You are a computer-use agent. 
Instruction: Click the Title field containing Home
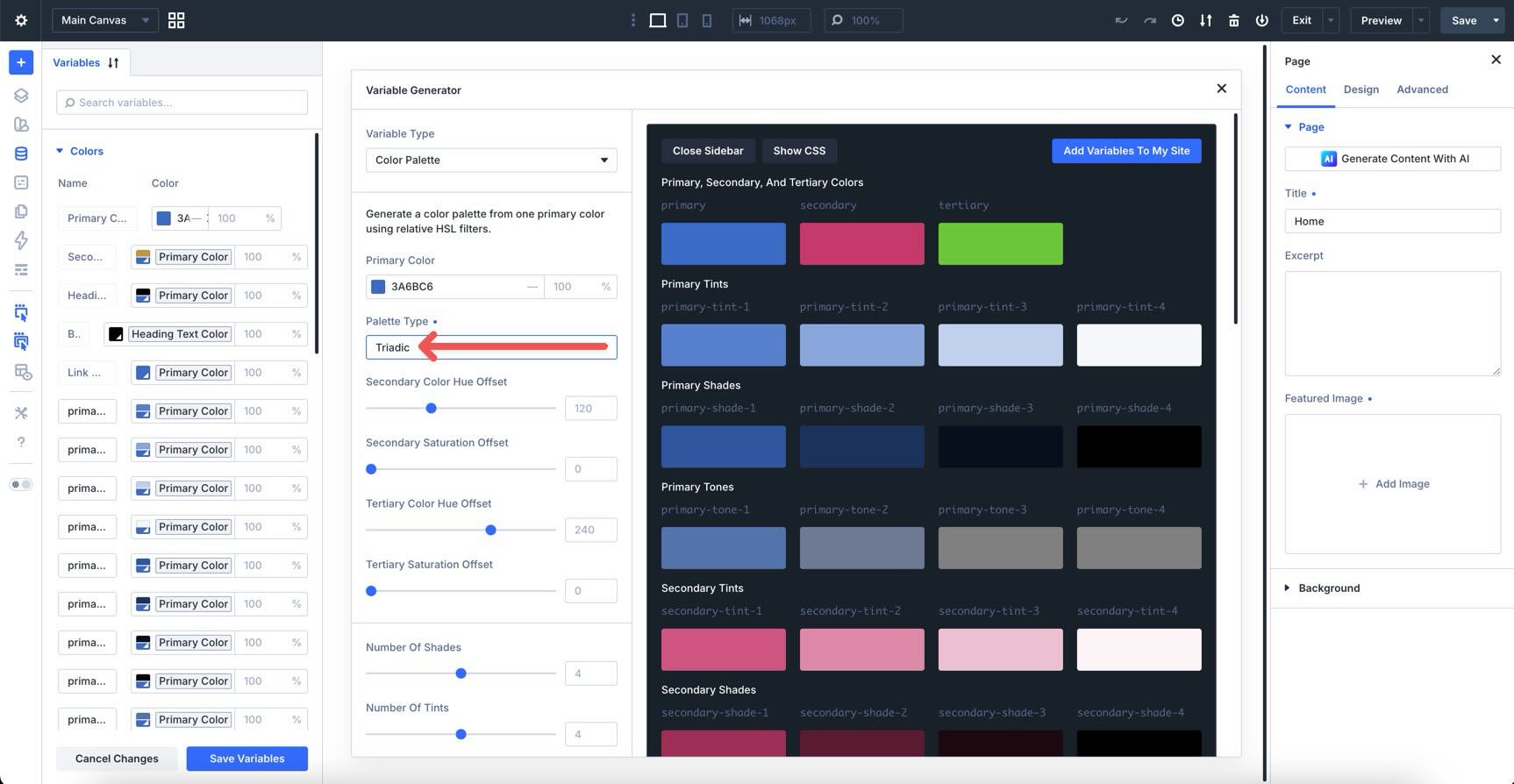(x=1393, y=221)
